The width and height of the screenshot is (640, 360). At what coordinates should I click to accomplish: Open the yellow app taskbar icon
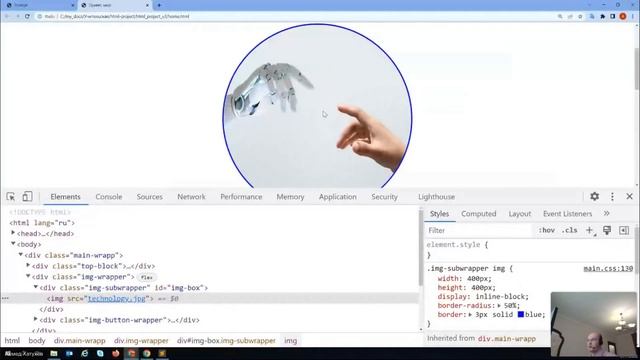[x=162, y=353]
